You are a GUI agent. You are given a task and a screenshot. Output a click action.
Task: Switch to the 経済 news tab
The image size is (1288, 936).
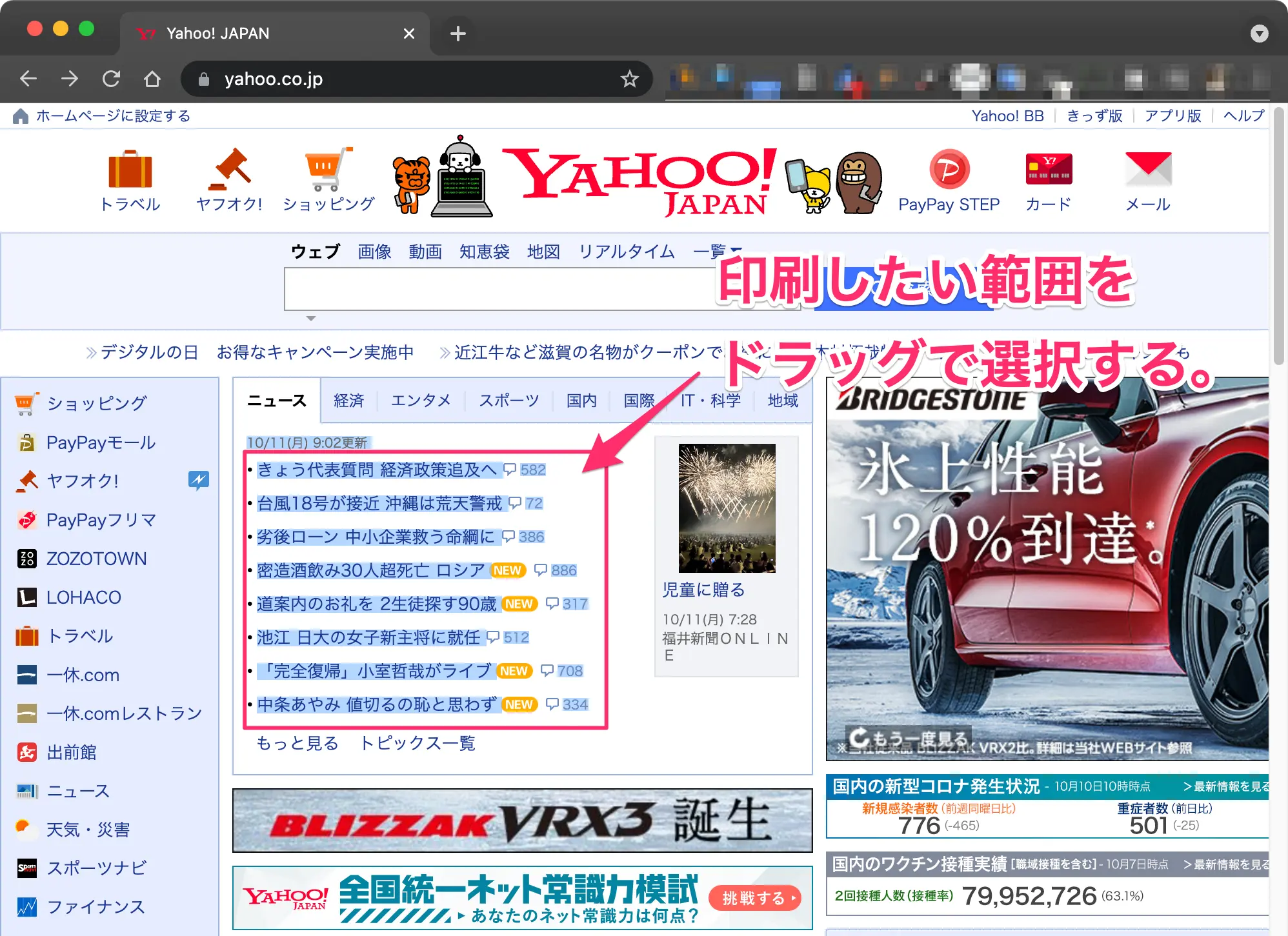pos(349,401)
